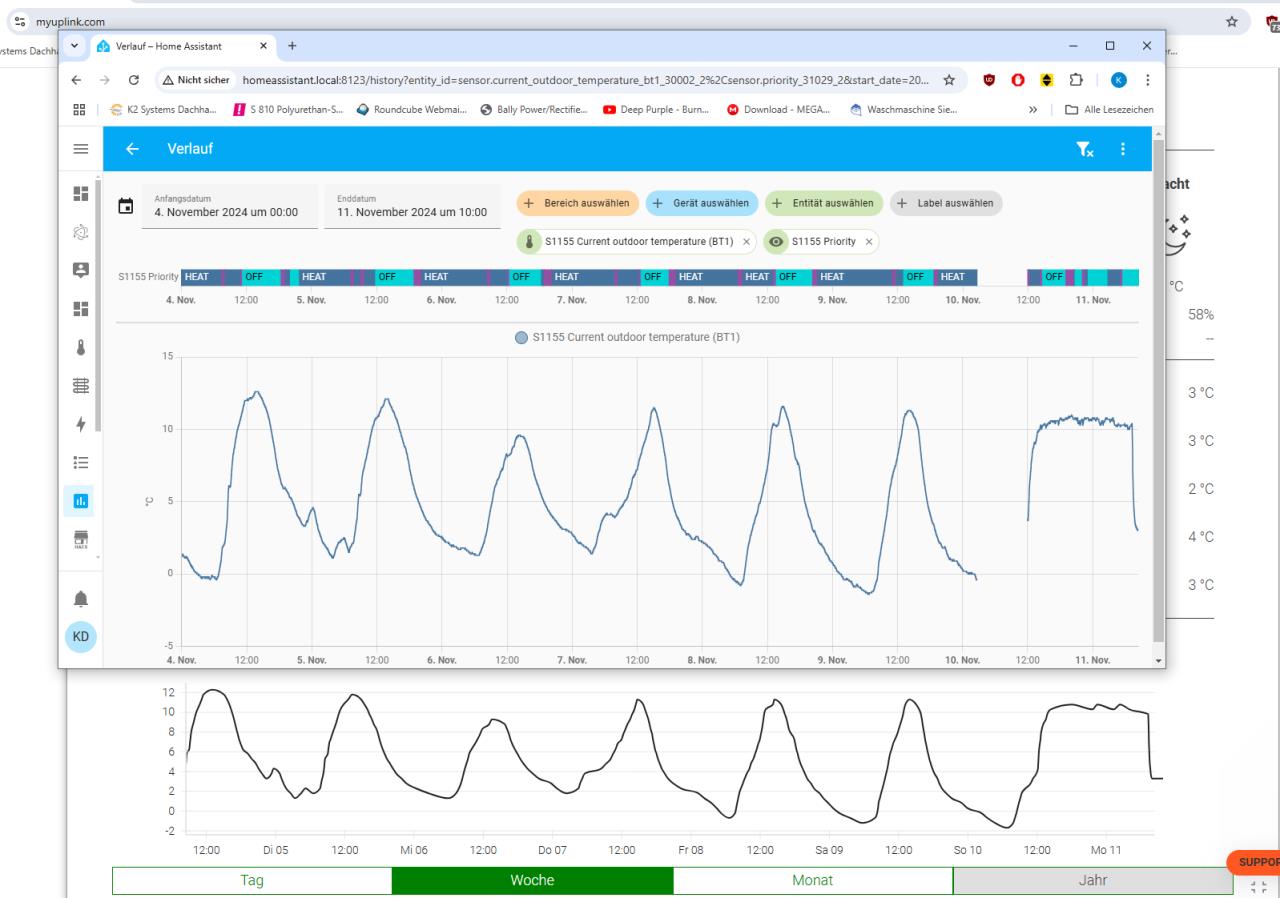Screen dimensions: 1280x898
Task: Open the Download - MEGA... bookmark
Action: (778, 110)
